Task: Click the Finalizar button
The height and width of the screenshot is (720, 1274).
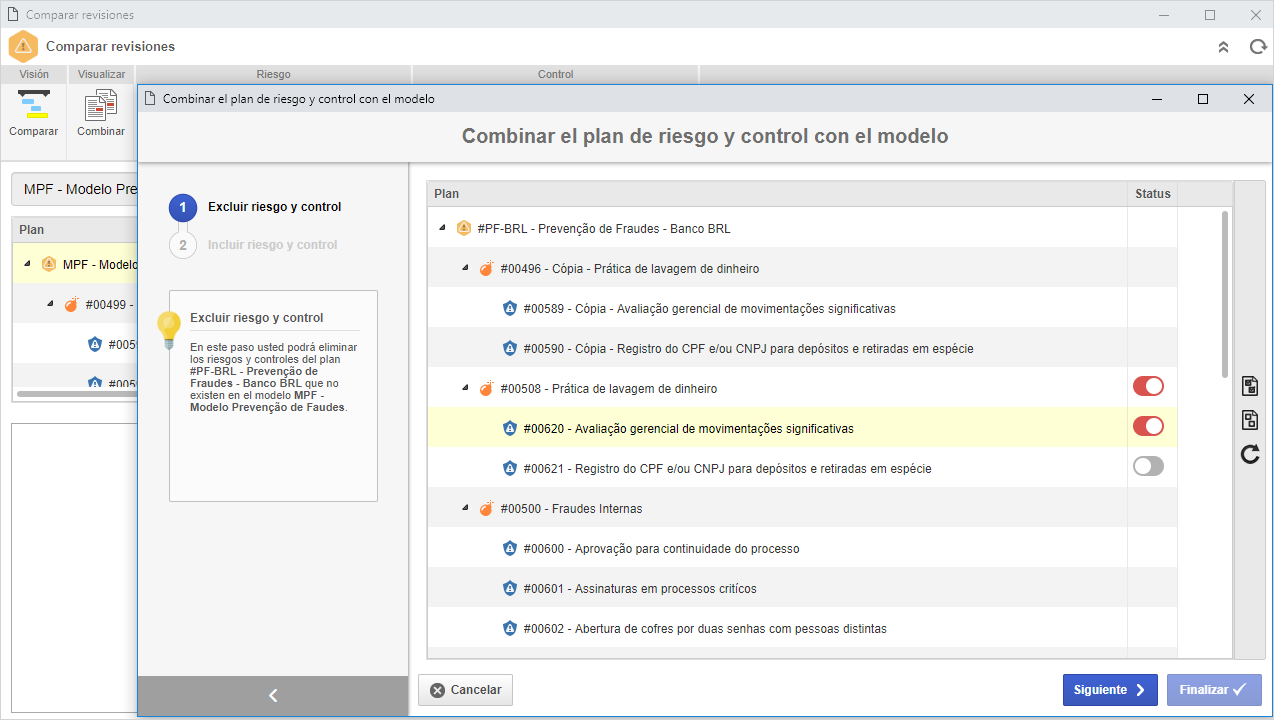Action: point(1214,690)
